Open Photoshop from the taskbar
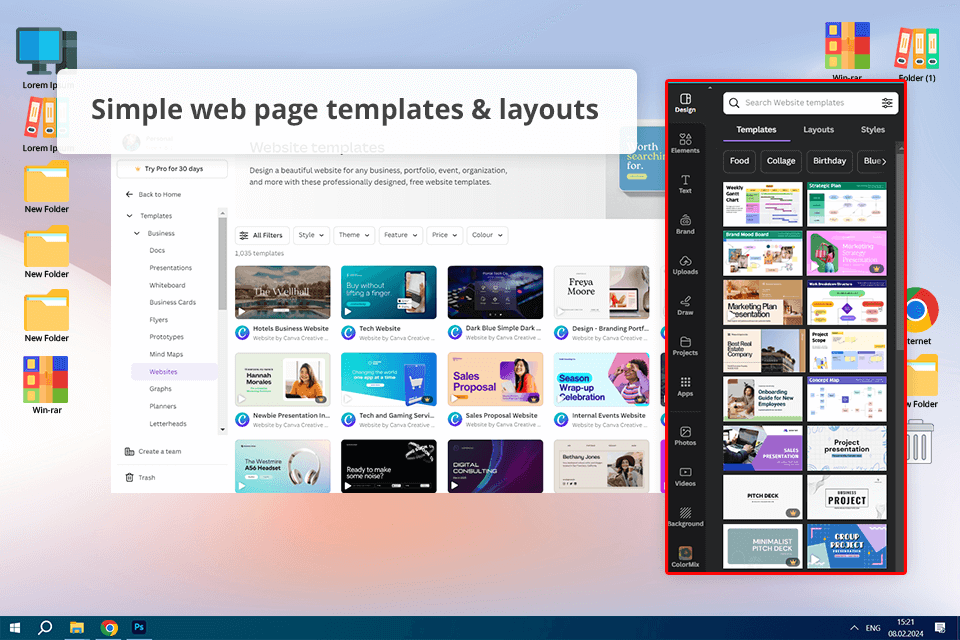The width and height of the screenshot is (960, 640). pos(139,627)
